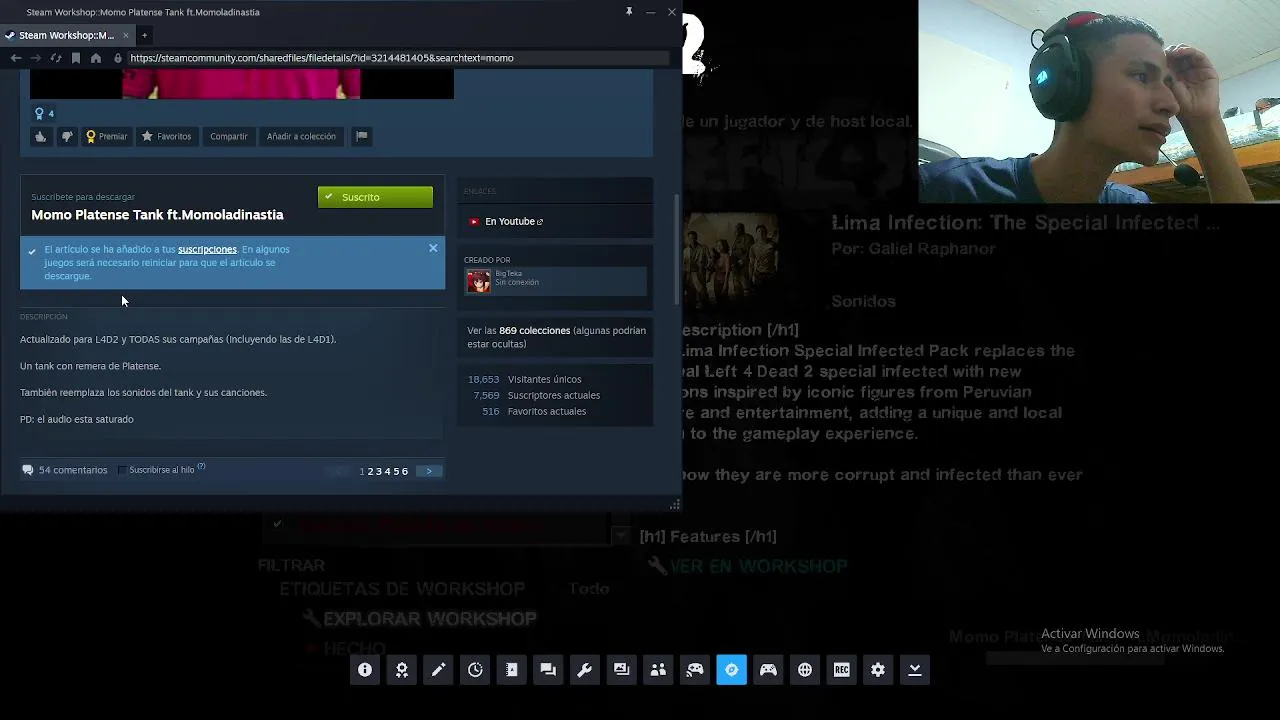The width and height of the screenshot is (1280, 720).
Task: Click the Premiar award button
Action: click(107, 136)
